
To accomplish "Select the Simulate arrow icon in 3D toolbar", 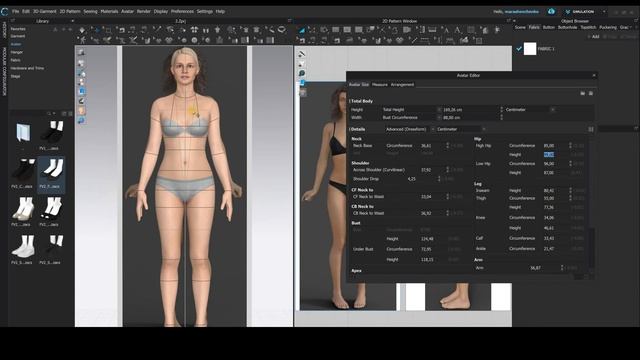I will [82, 30].
